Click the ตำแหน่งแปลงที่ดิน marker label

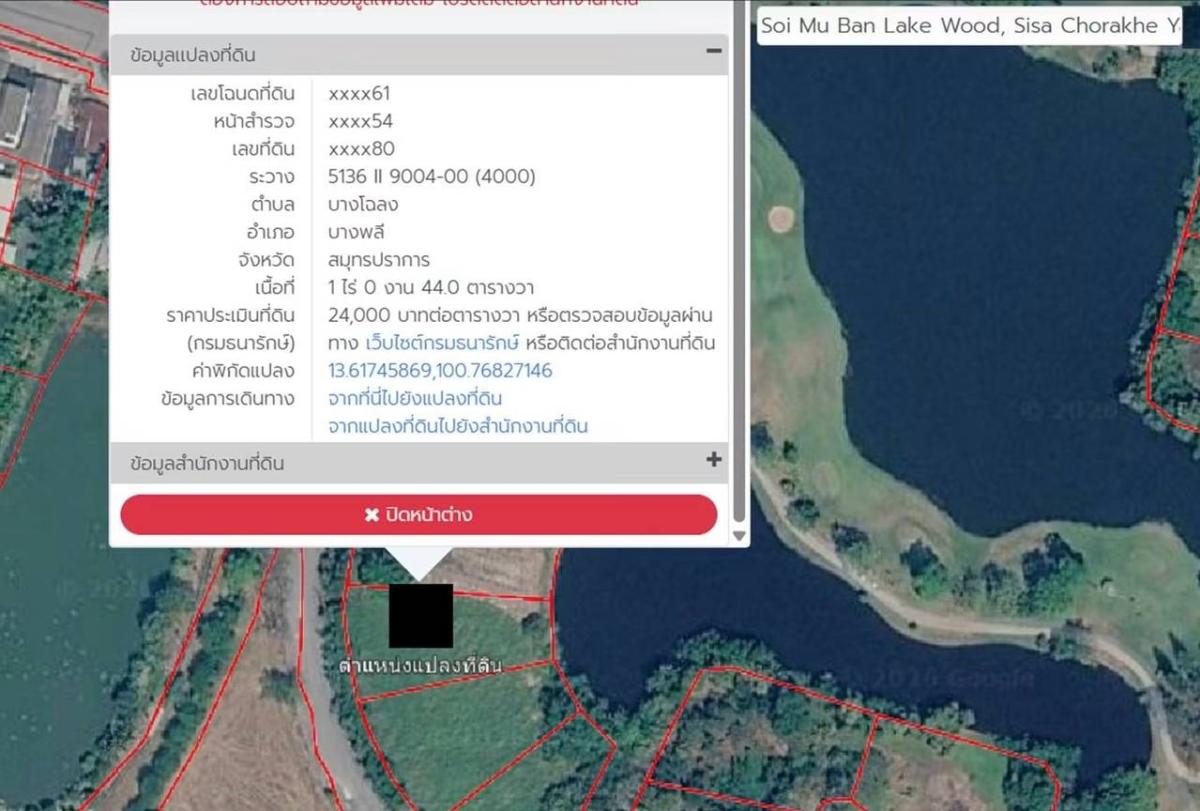tap(420, 665)
